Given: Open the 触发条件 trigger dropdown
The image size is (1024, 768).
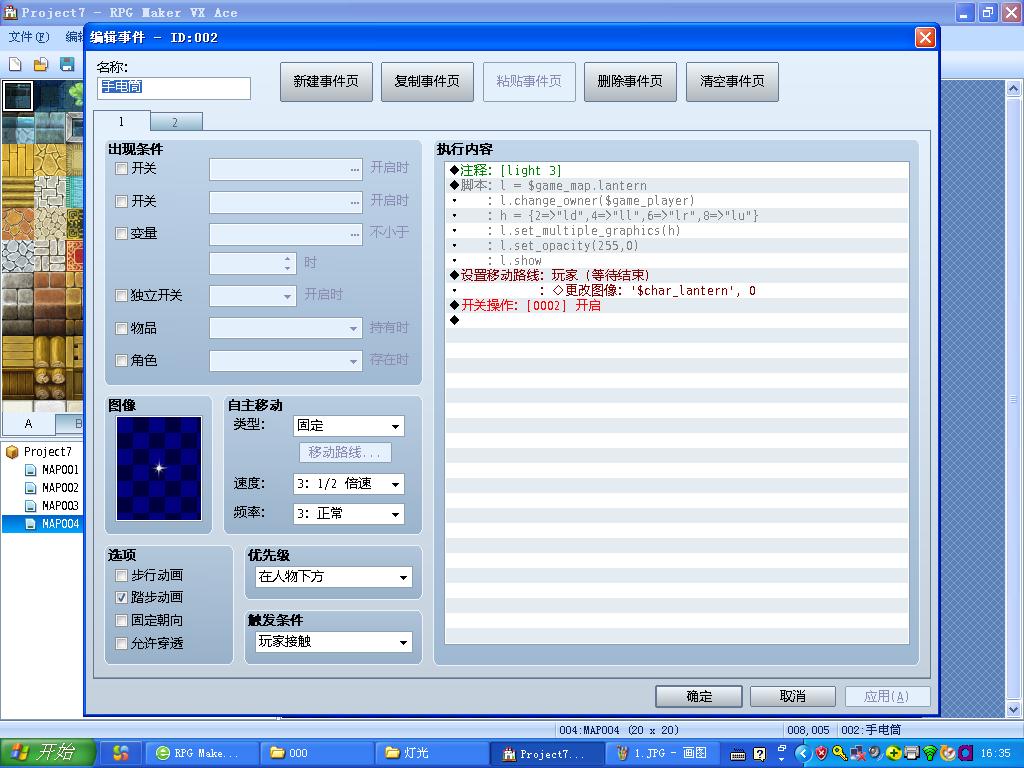Looking at the screenshot, I should click(x=334, y=642).
